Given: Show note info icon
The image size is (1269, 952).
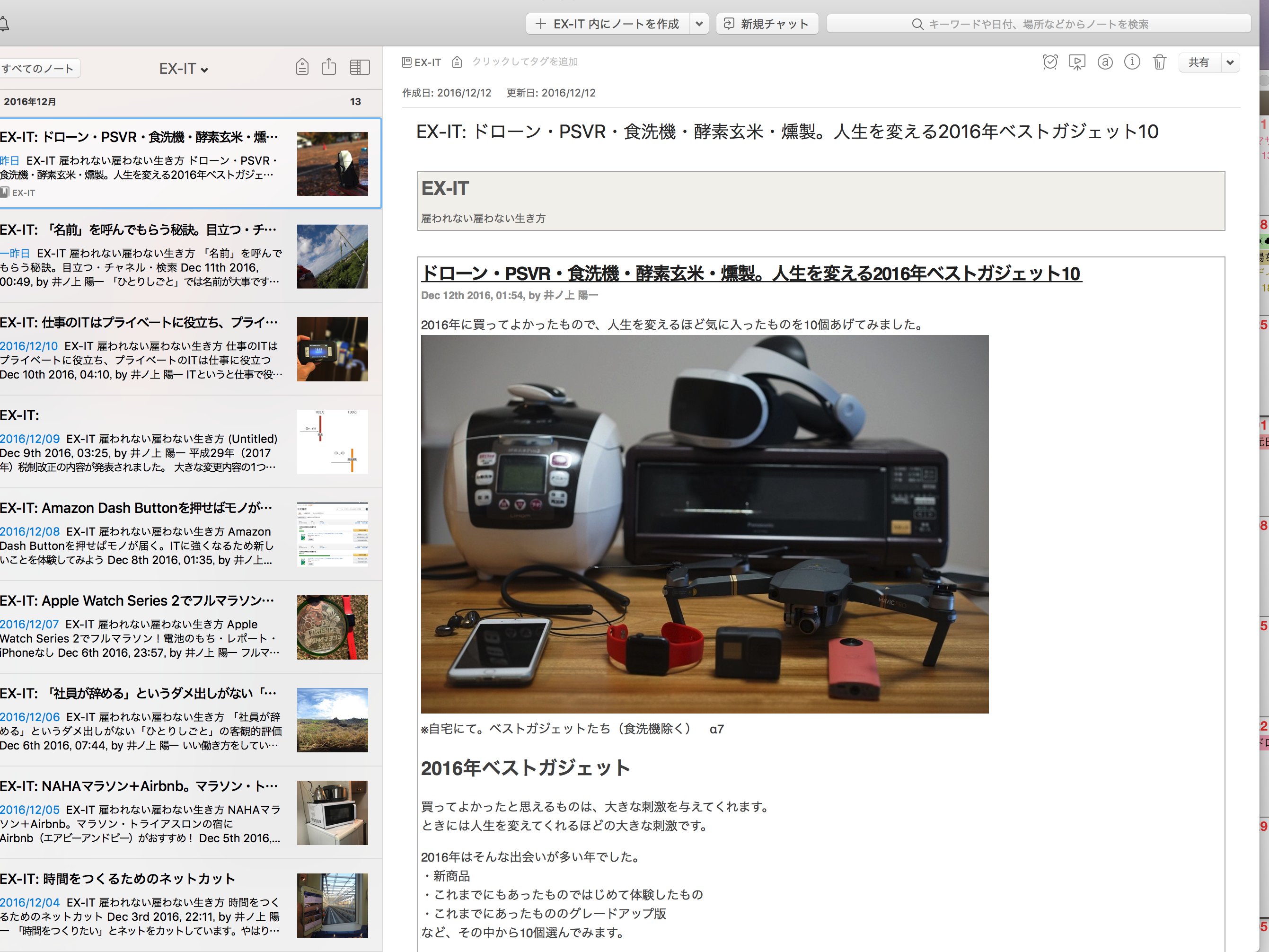Looking at the screenshot, I should click(1132, 62).
